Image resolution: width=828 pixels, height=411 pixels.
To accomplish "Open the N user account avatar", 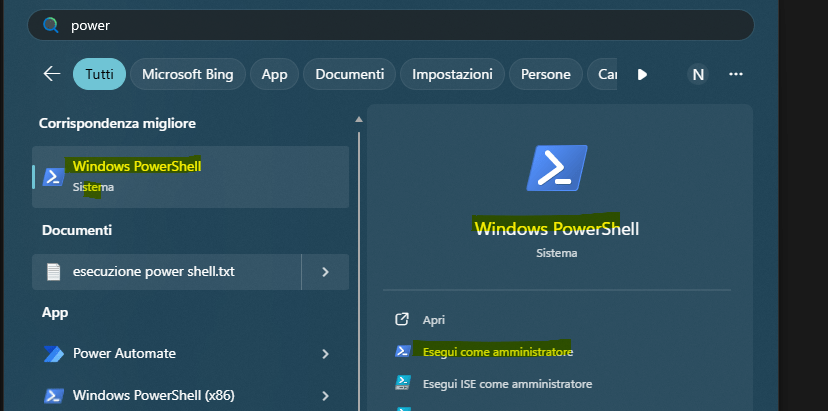I will (x=698, y=74).
